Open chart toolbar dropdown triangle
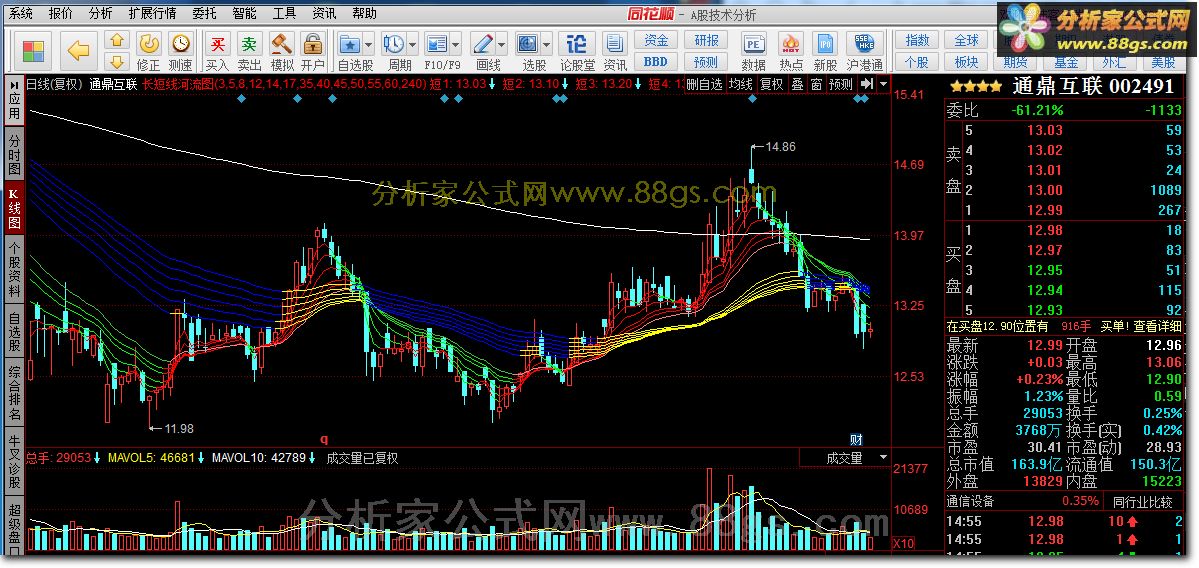This screenshot has width=1199, height=568. tap(883, 83)
